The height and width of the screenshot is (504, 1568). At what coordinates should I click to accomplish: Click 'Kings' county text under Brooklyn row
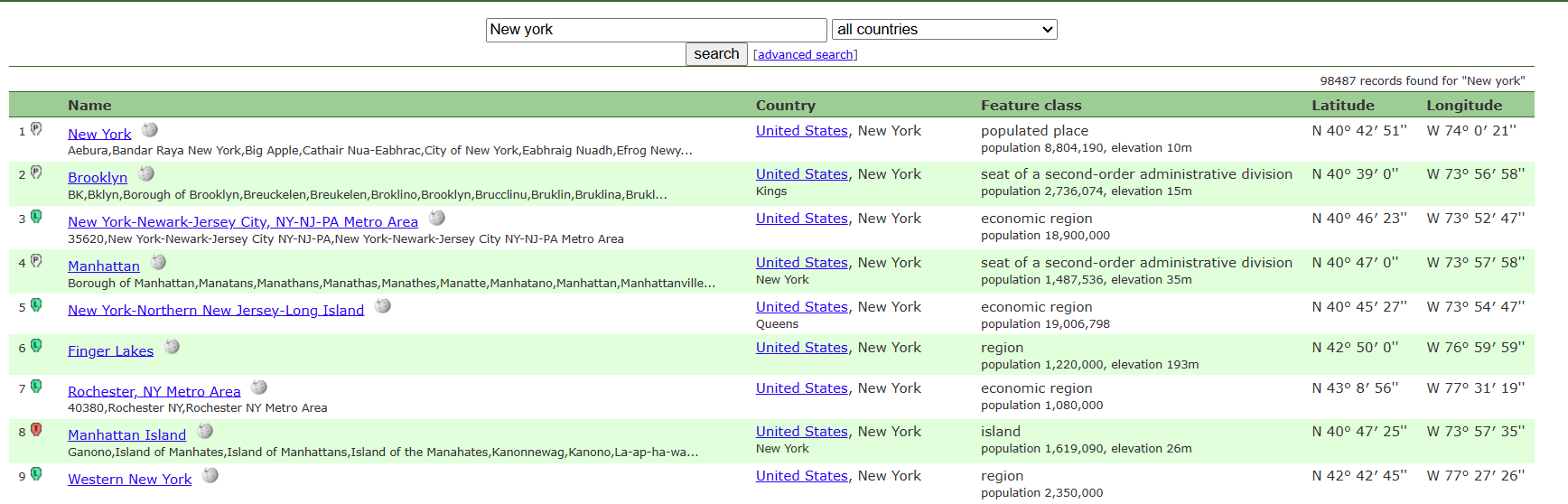click(x=771, y=191)
